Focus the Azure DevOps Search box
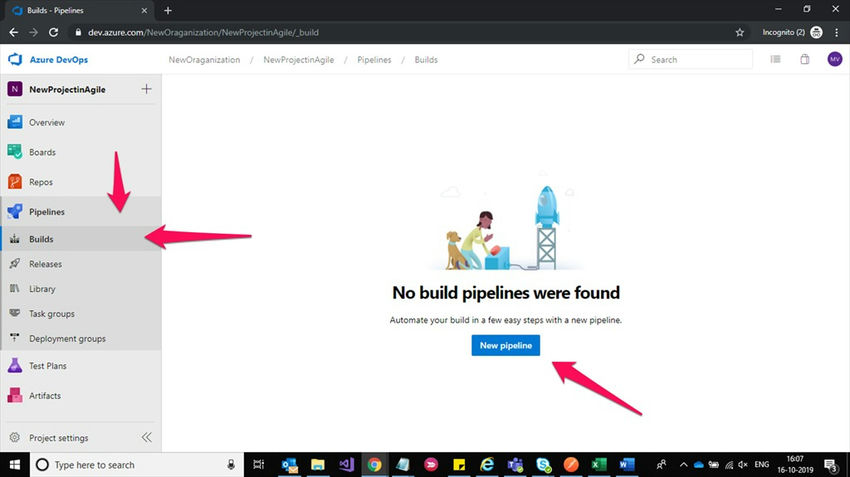The image size is (850, 477). pos(691,59)
